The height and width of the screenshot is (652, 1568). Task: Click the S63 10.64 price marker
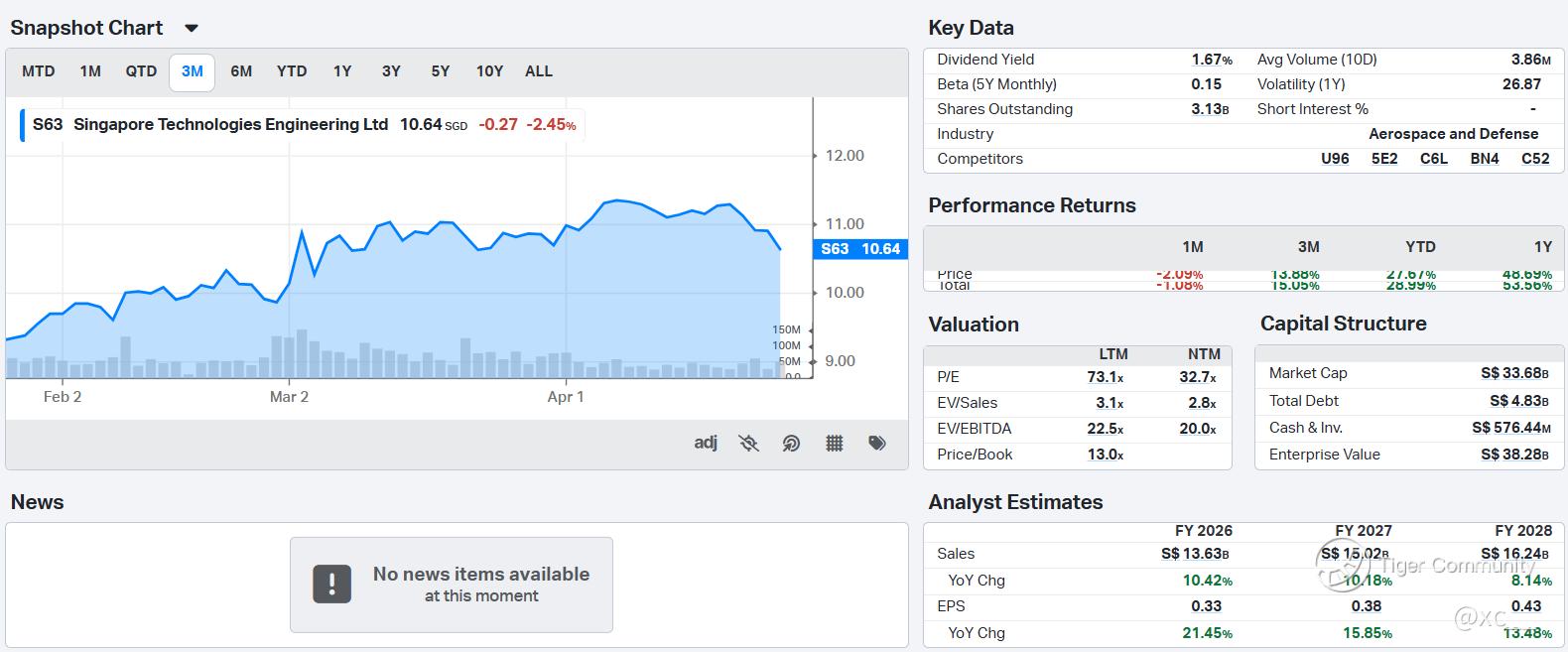tap(860, 249)
